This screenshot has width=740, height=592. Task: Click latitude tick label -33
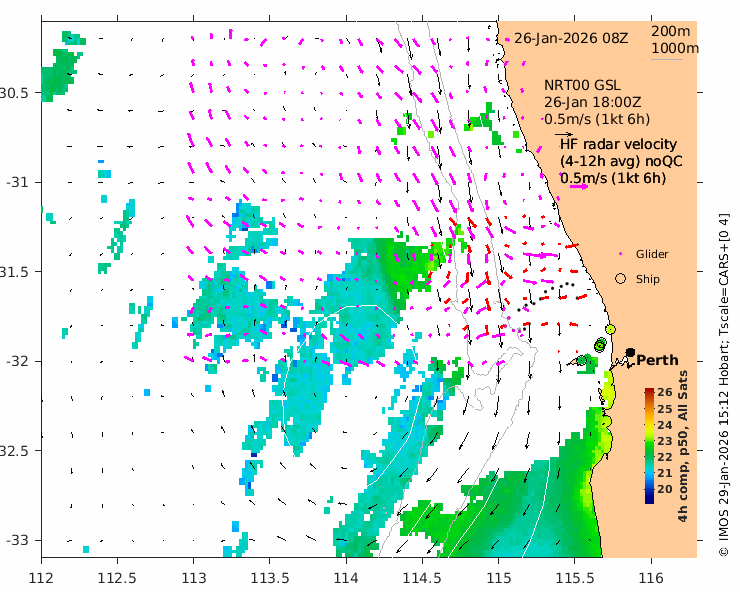point(17,540)
